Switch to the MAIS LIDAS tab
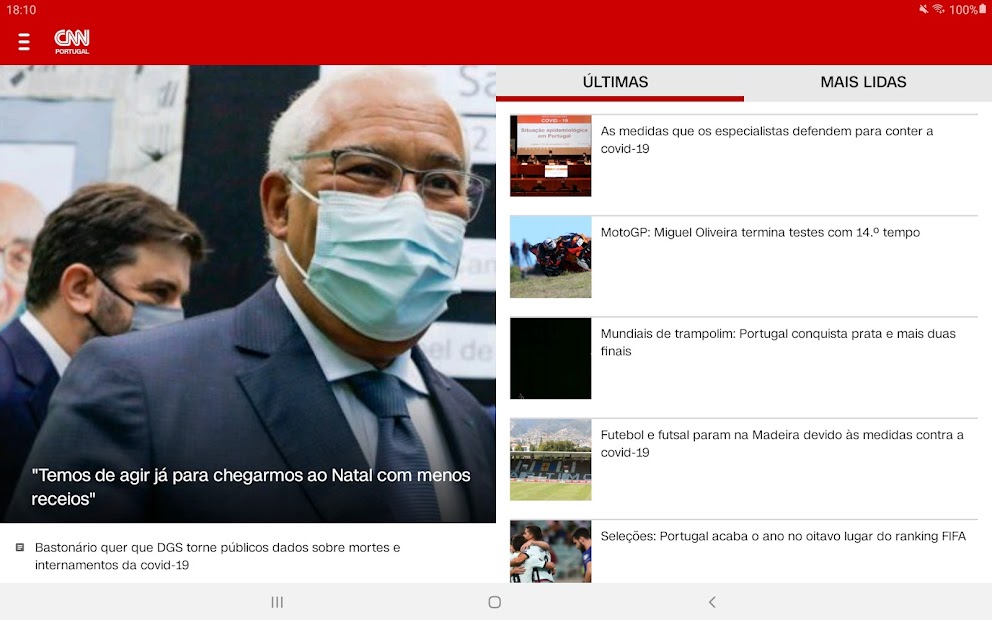The height and width of the screenshot is (620, 992). [x=864, y=82]
